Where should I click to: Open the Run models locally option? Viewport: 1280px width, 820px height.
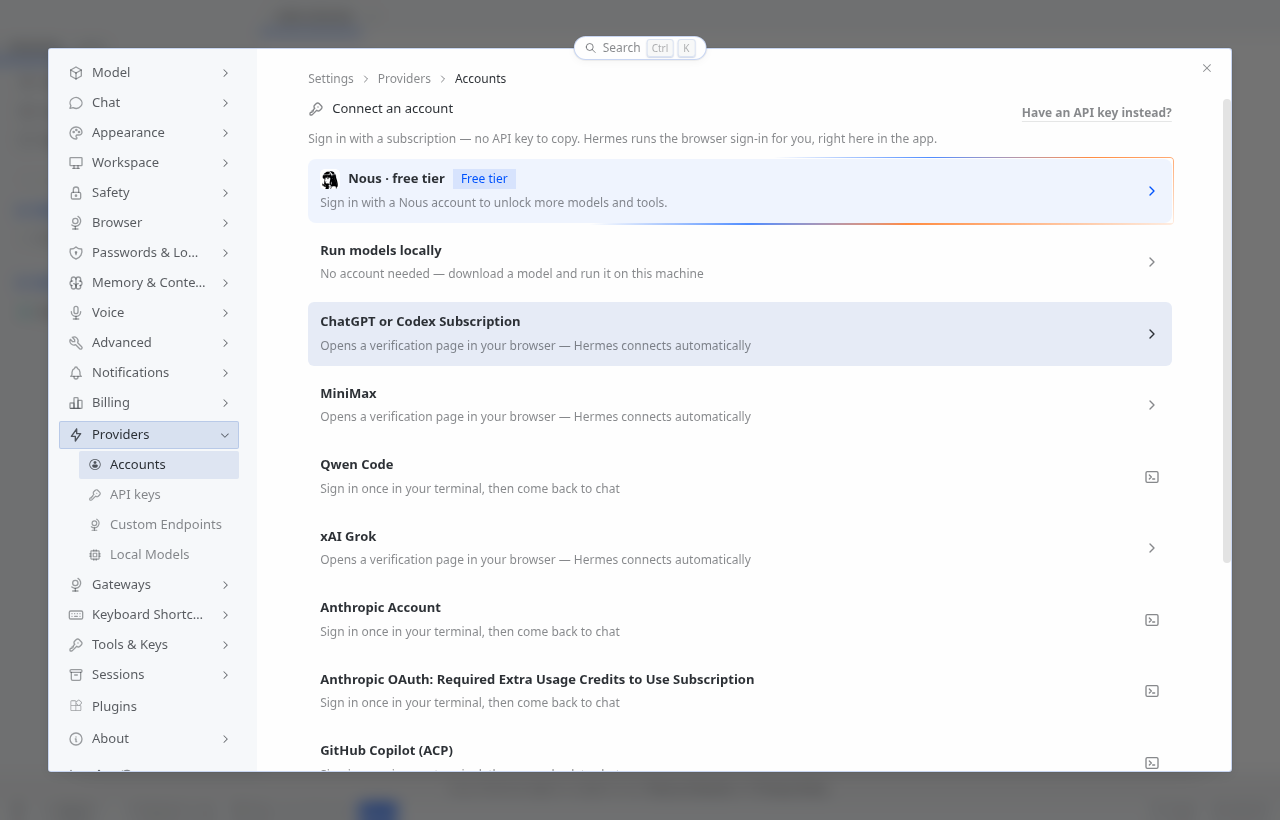click(x=740, y=262)
